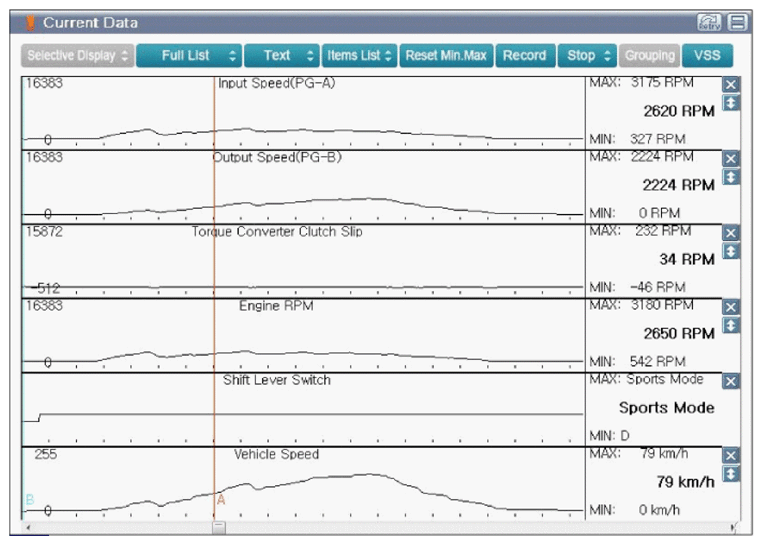Screen dimensions: 763x545
Task: Click scale arrow icon for Output Speed(PG-B)
Action: pyautogui.click(x=730, y=177)
